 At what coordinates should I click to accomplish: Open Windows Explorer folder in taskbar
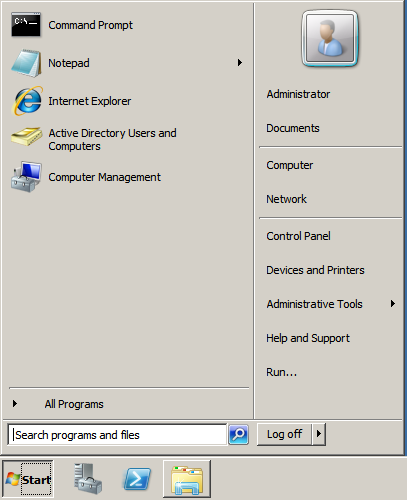pos(187,479)
